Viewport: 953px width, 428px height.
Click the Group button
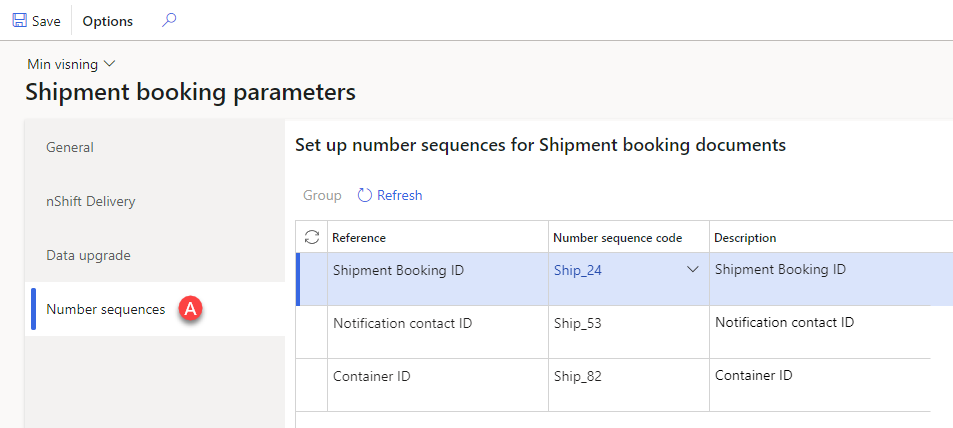tap(322, 195)
